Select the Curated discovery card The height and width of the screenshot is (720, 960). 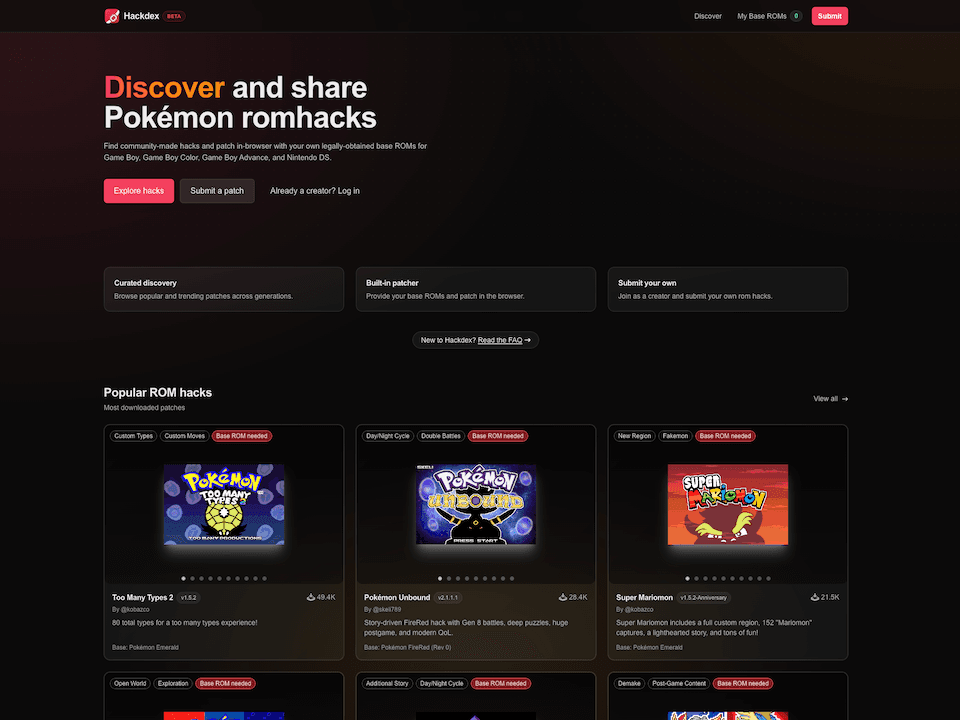[224, 289]
